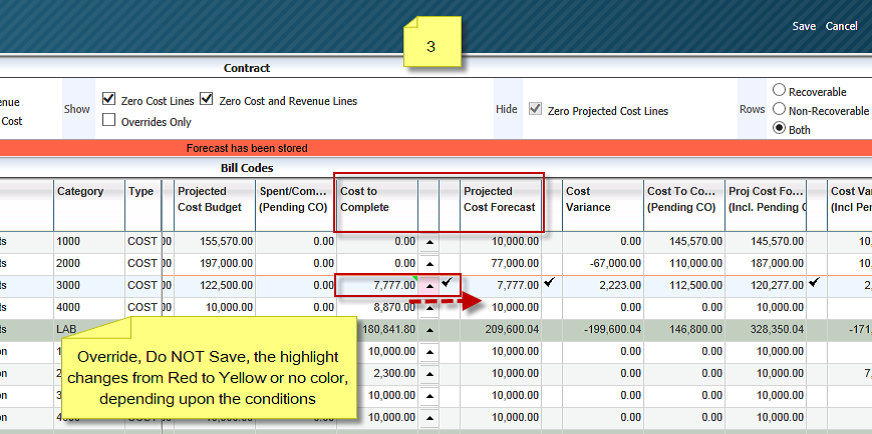This screenshot has width=872, height=434.
Task: Click the check mark beside the pink arrow
Action: tap(447, 283)
